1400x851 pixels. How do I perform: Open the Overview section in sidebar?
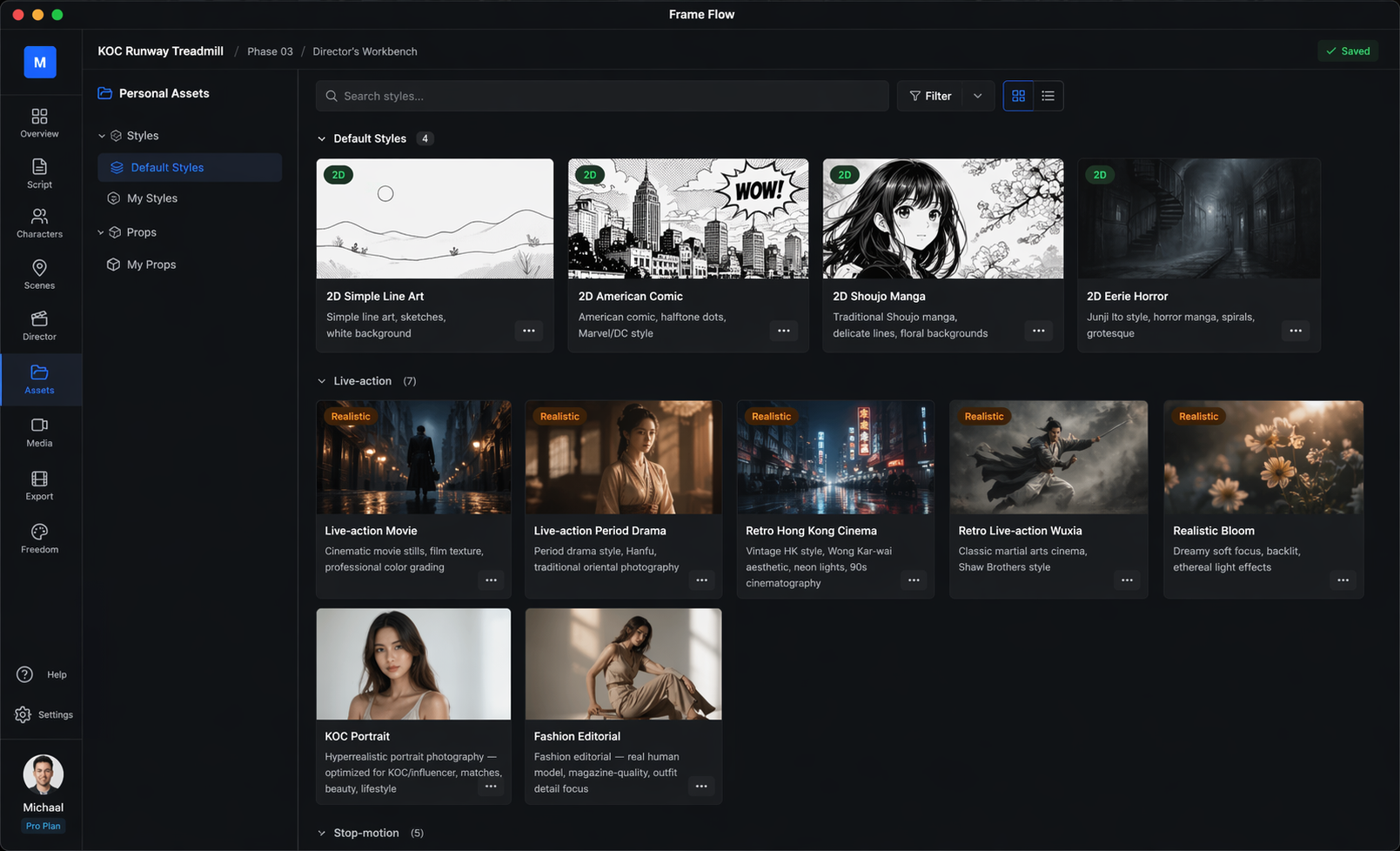pyautogui.click(x=39, y=123)
